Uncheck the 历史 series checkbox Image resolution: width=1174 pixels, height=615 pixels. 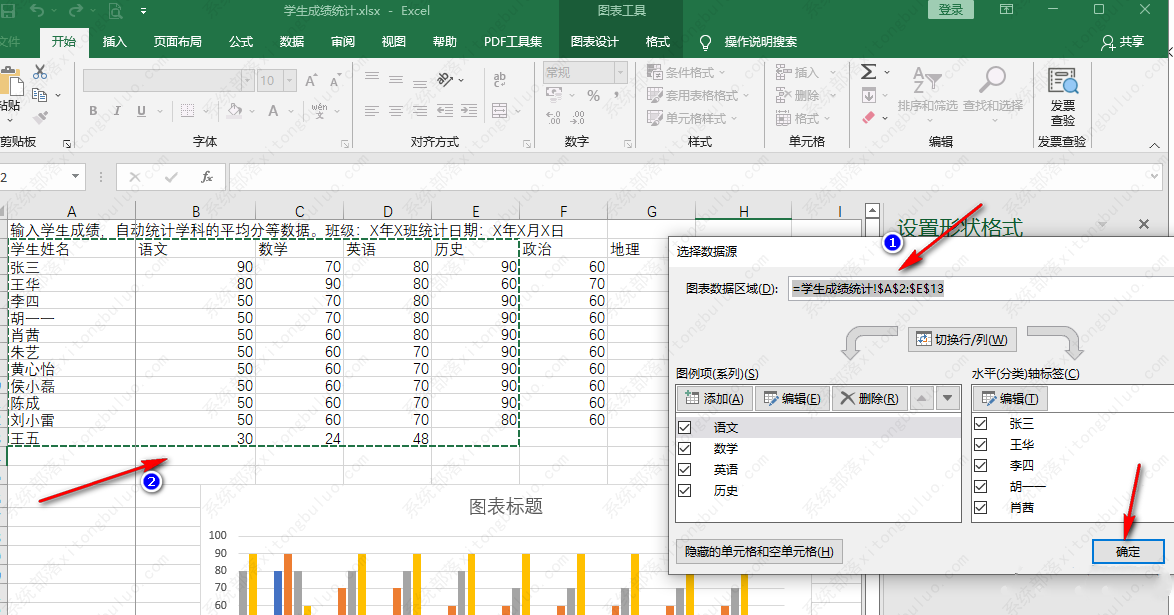(x=684, y=490)
